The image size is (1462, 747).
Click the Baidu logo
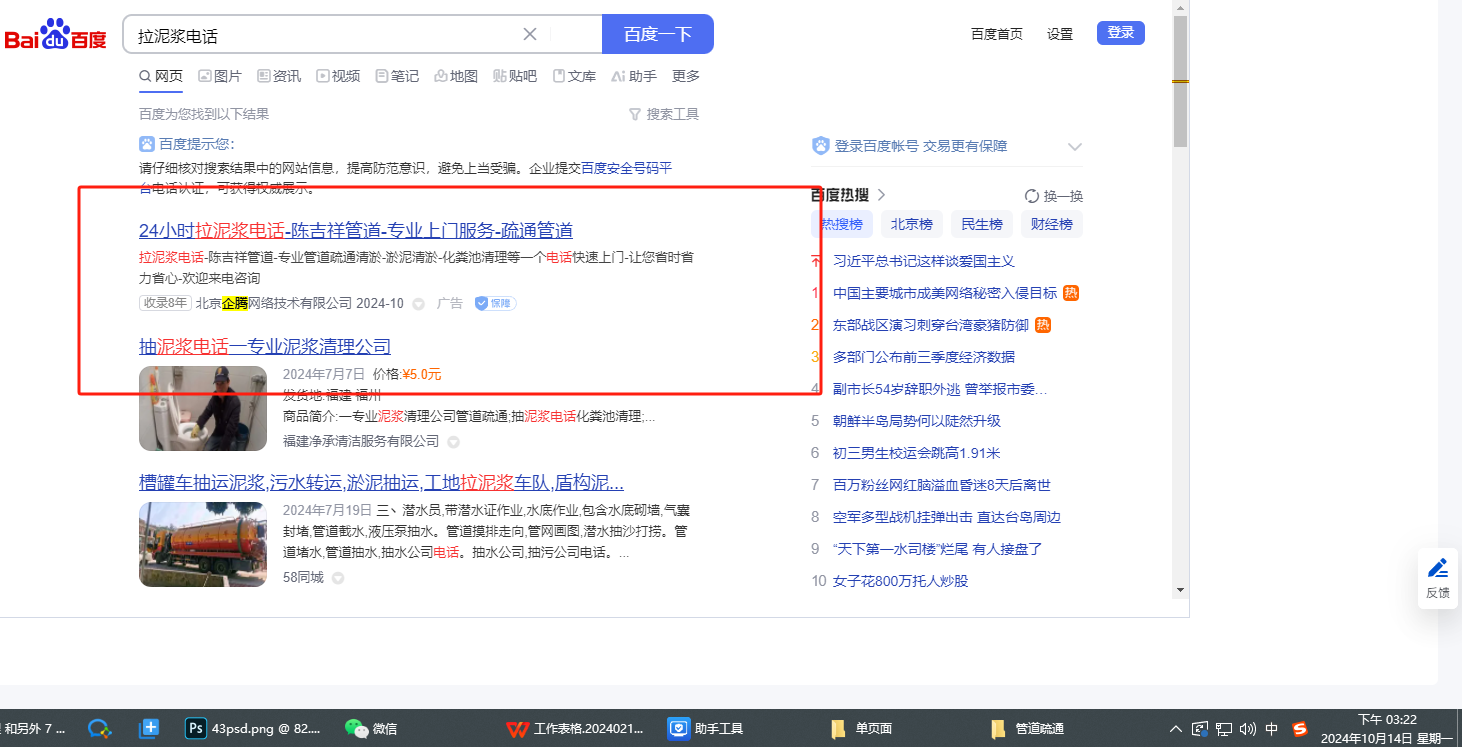pos(55,35)
